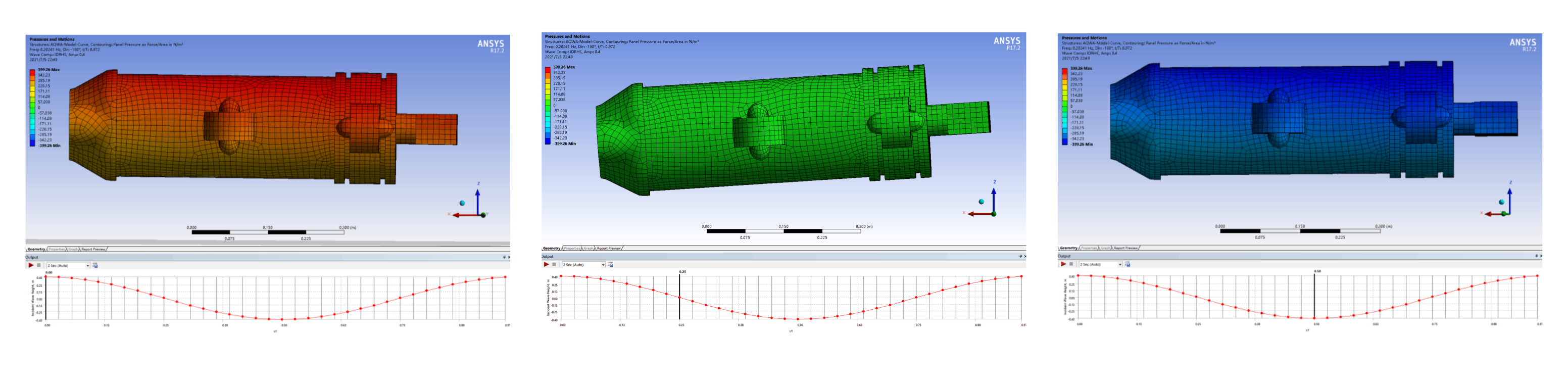Click the stop animation icon in the middle panel

[x=555, y=264]
